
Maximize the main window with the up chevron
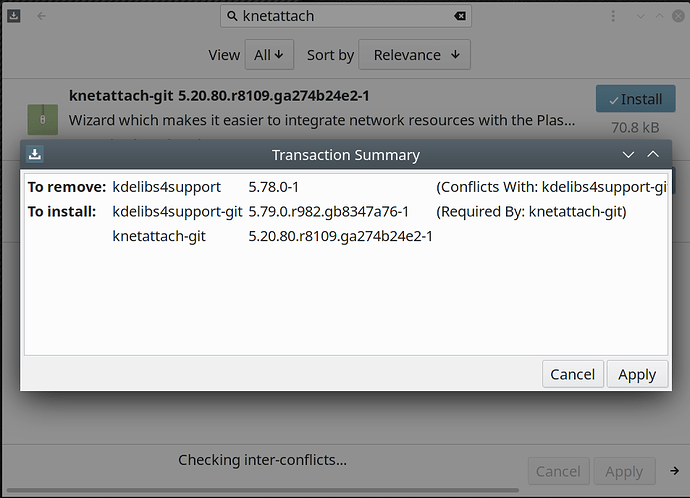[x=659, y=16]
